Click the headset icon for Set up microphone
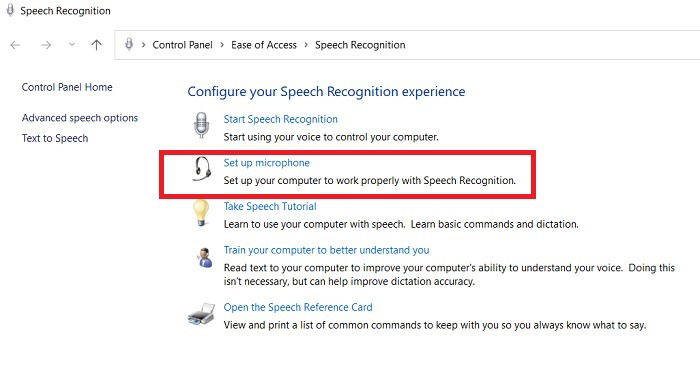Viewport: 700px width, 381px height. coord(202,169)
